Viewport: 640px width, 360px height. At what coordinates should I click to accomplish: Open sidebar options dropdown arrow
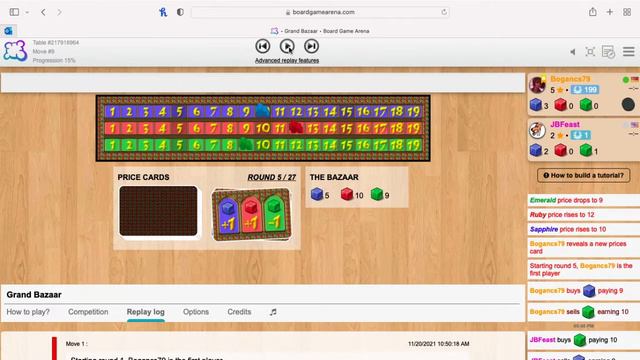(x=27, y=12)
